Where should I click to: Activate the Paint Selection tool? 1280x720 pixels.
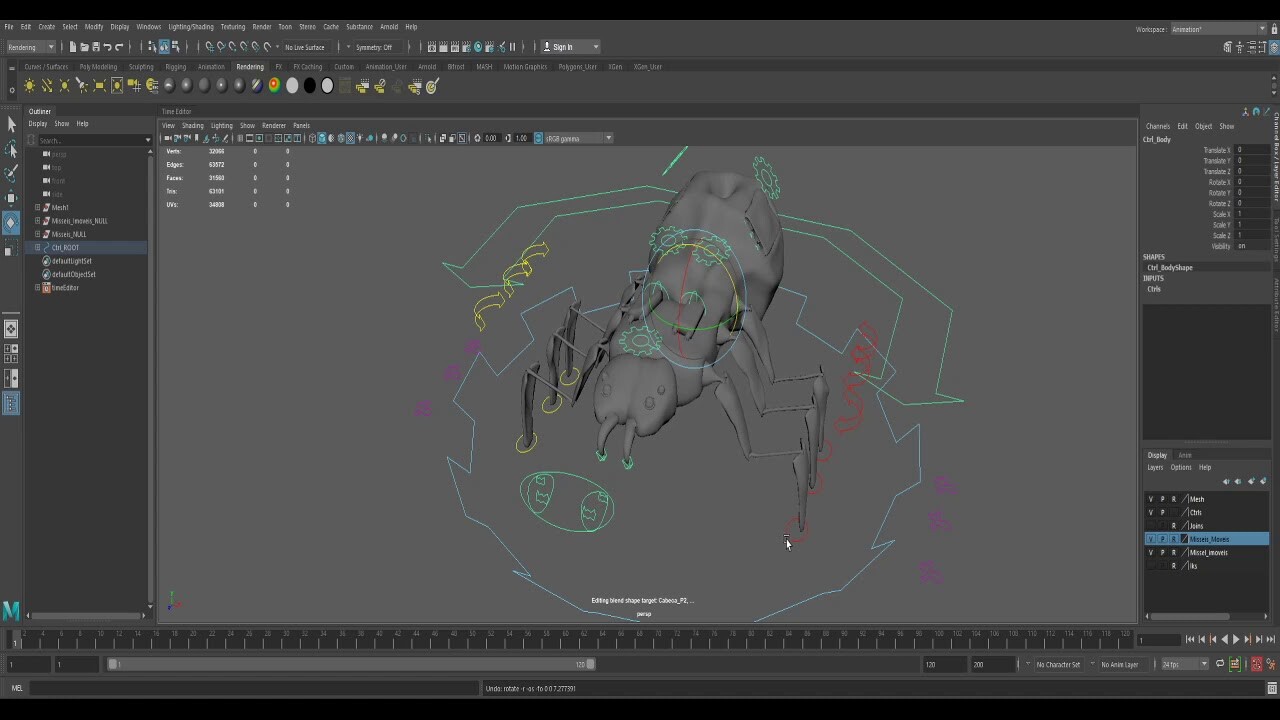click(11, 173)
